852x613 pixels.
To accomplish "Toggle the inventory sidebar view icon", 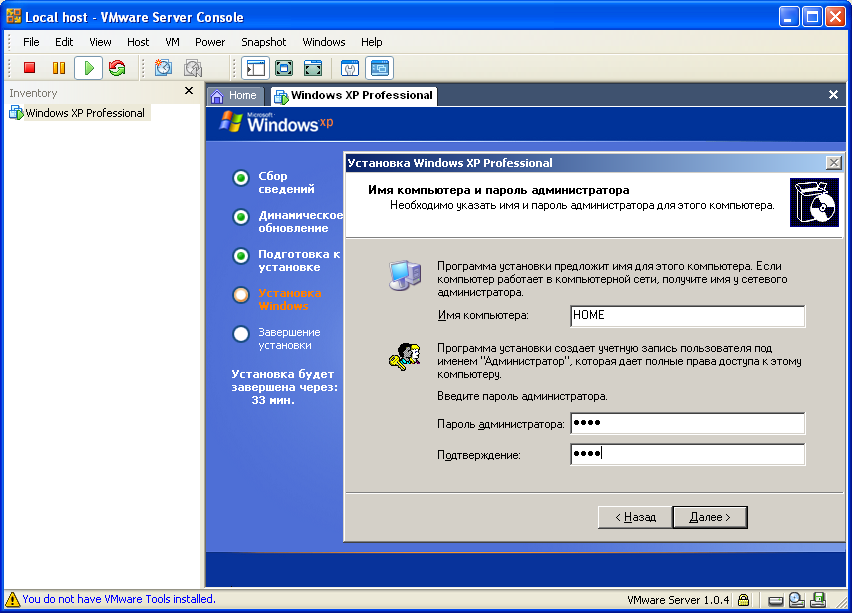I will click(x=255, y=68).
